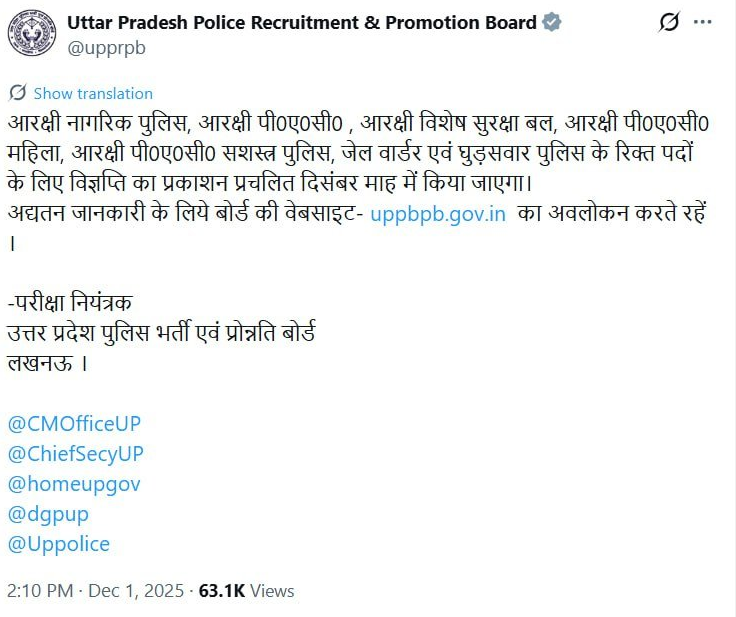Click the Dec 1, 2025 date
Screen dimensions: 736x617
(x=136, y=591)
